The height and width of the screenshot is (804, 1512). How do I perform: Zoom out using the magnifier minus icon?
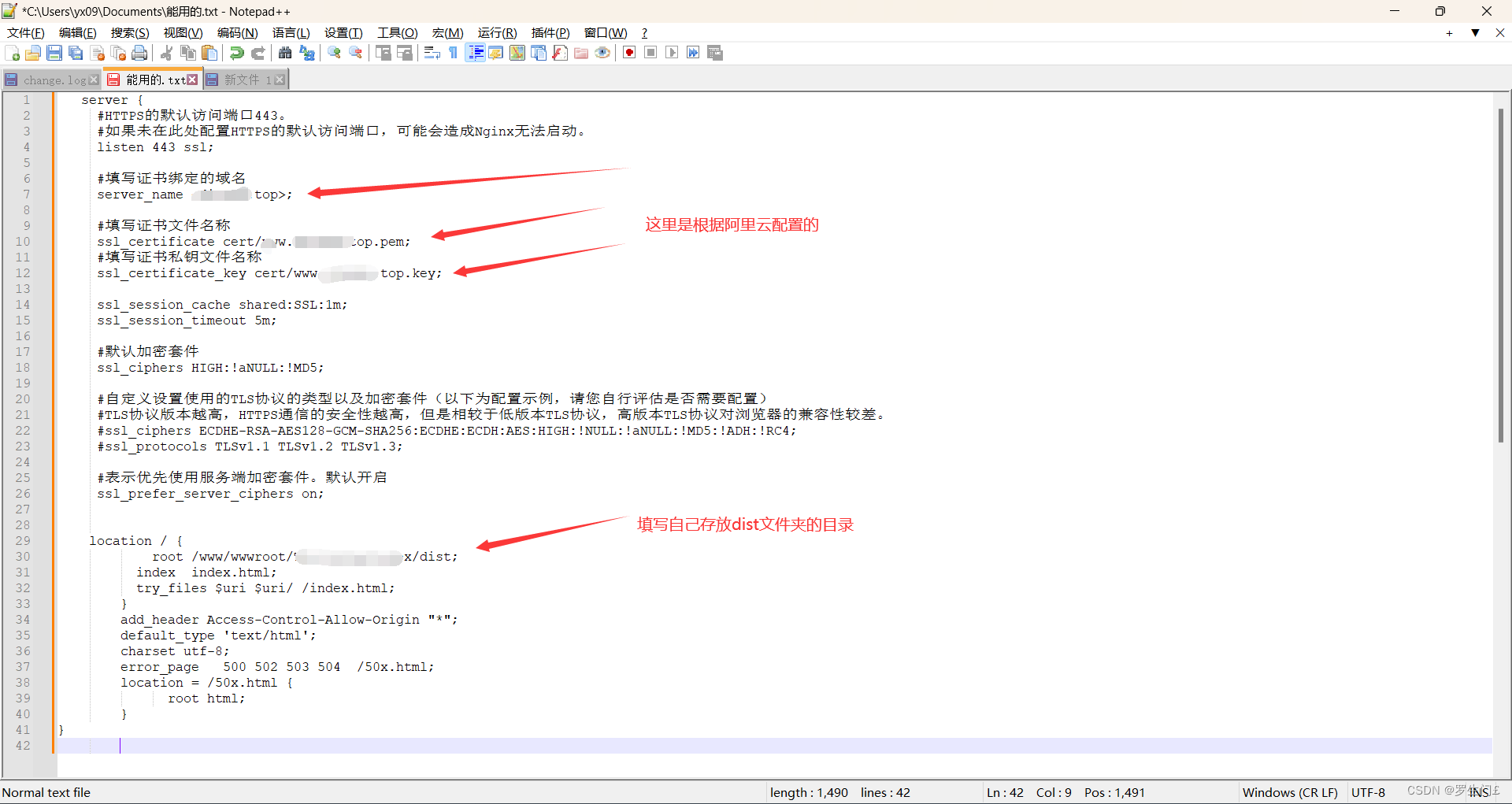(356, 53)
